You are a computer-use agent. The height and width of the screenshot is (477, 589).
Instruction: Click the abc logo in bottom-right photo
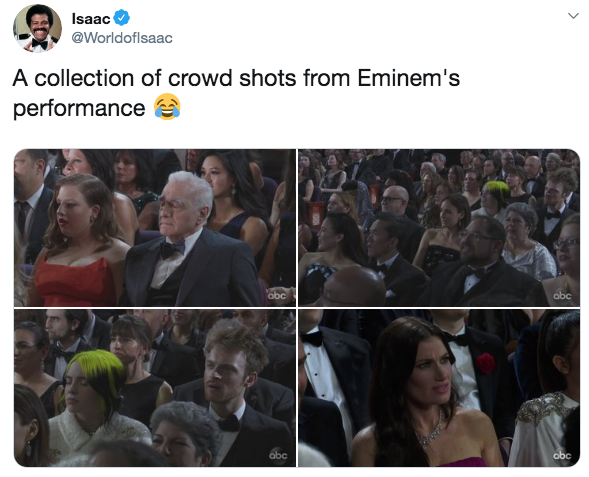pyautogui.click(x=562, y=455)
